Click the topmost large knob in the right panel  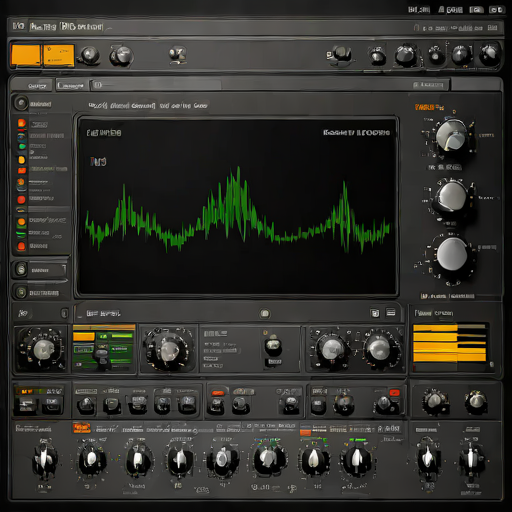click(x=451, y=136)
